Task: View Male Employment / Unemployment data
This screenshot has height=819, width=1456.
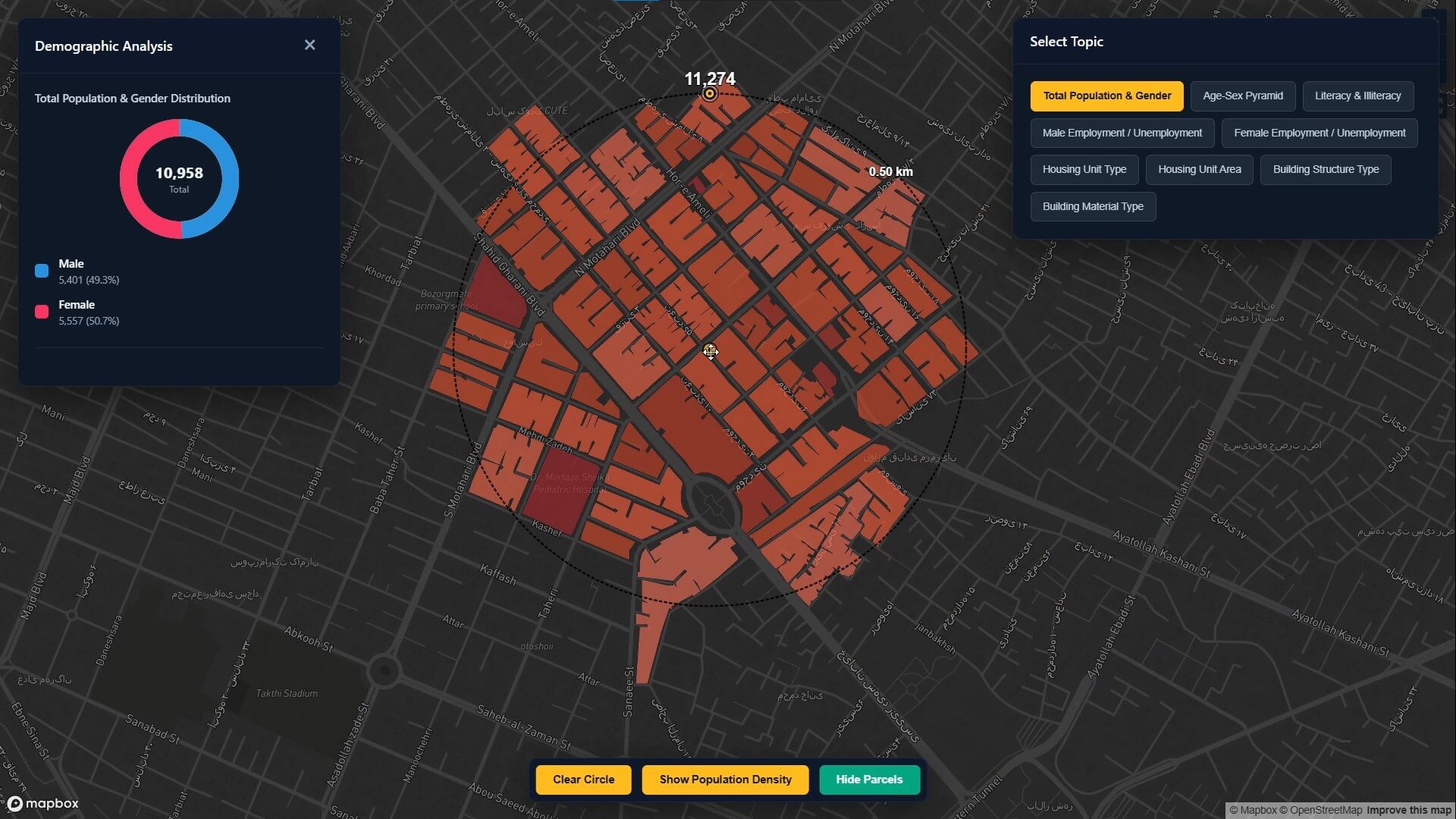Action: tap(1122, 133)
